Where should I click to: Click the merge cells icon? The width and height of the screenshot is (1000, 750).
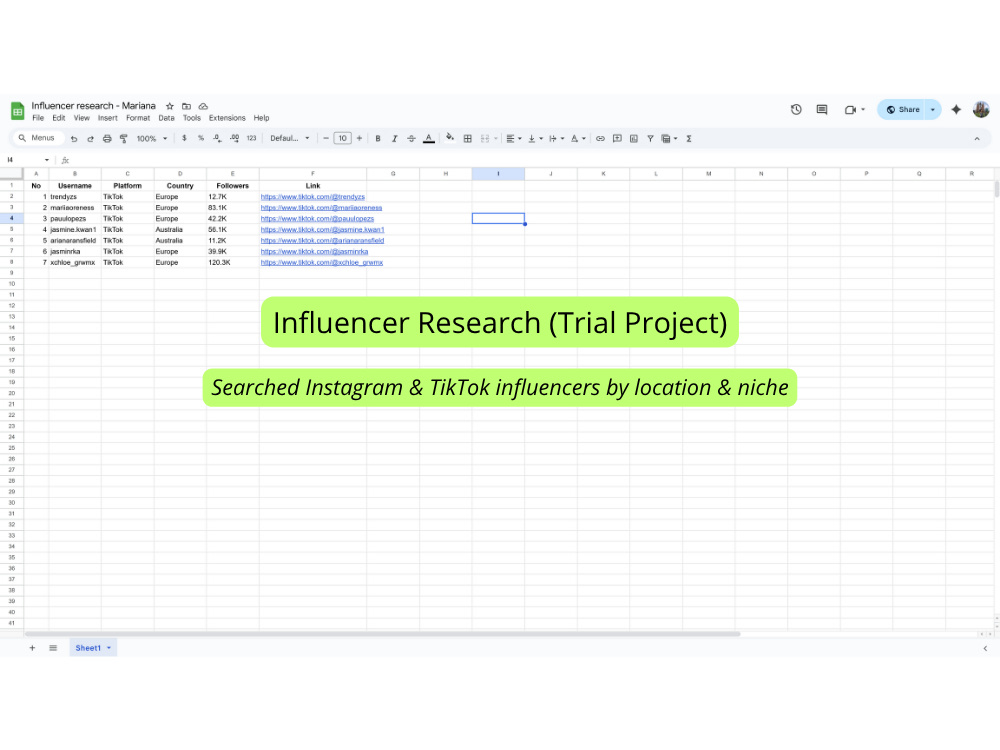pos(485,138)
